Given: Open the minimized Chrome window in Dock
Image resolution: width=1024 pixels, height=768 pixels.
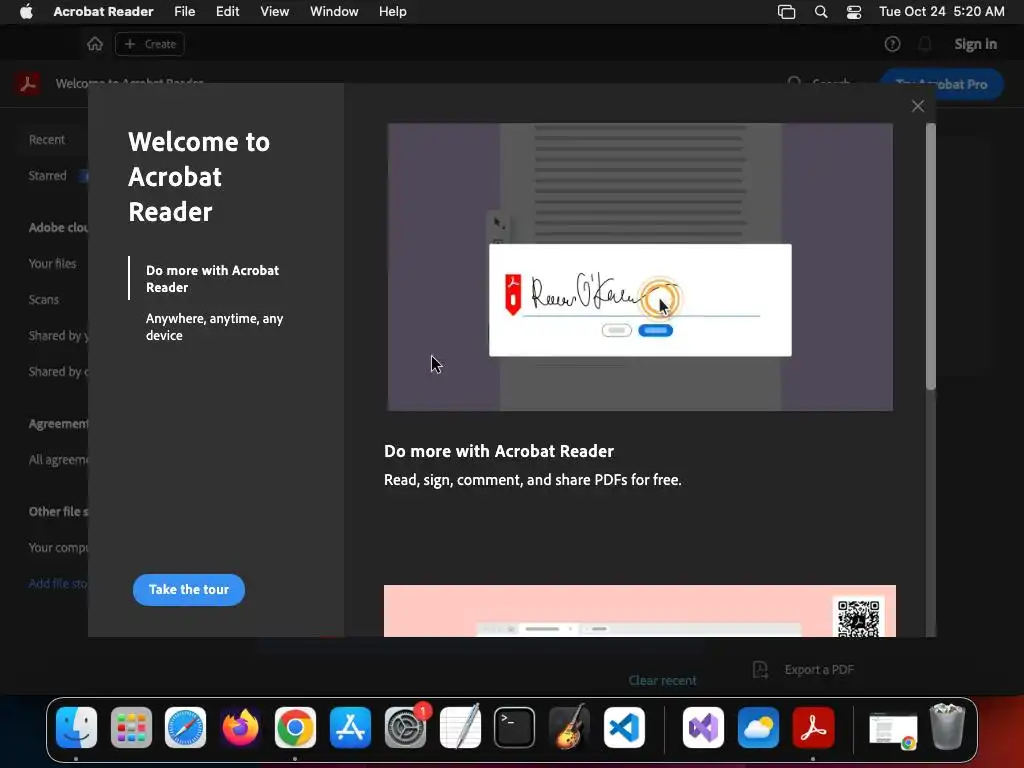Looking at the screenshot, I should pos(893,730).
